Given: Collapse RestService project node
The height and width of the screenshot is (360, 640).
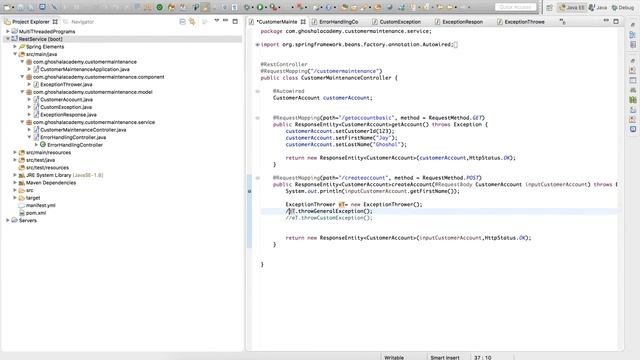Looking at the screenshot, I should point(8,39).
